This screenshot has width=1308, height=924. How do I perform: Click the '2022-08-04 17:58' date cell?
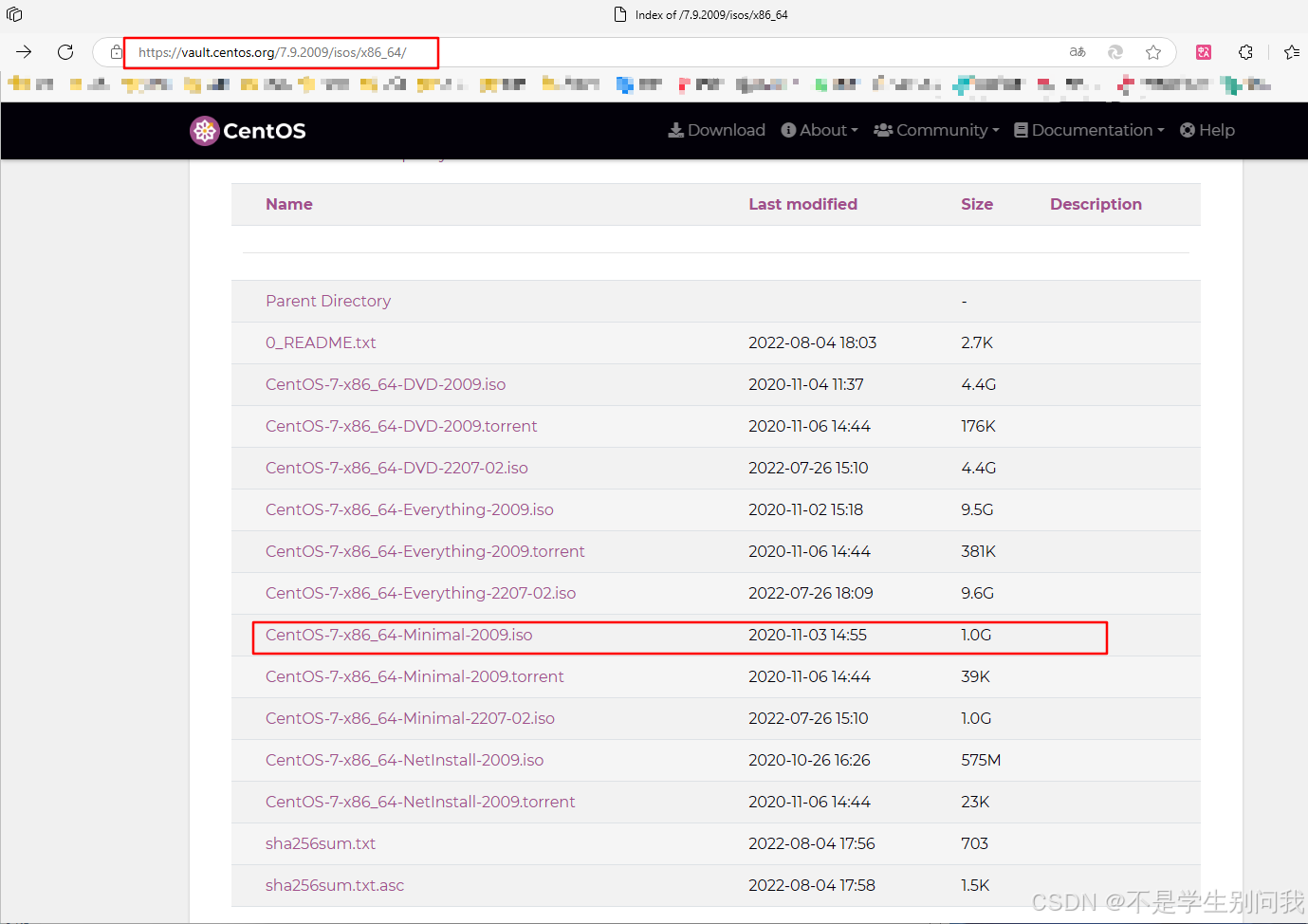pos(812,885)
